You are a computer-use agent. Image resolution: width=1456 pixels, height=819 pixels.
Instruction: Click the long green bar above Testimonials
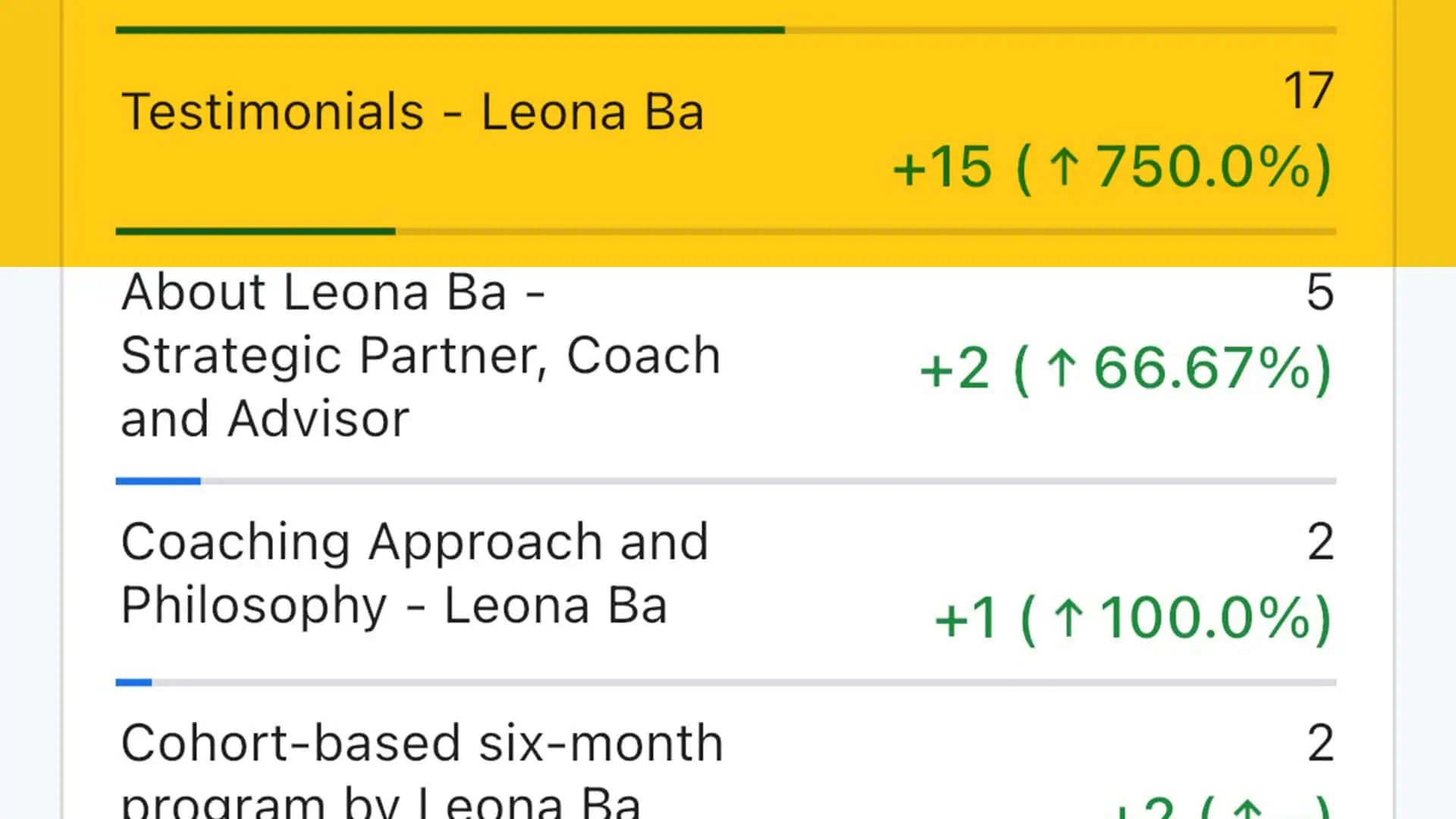click(450, 30)
